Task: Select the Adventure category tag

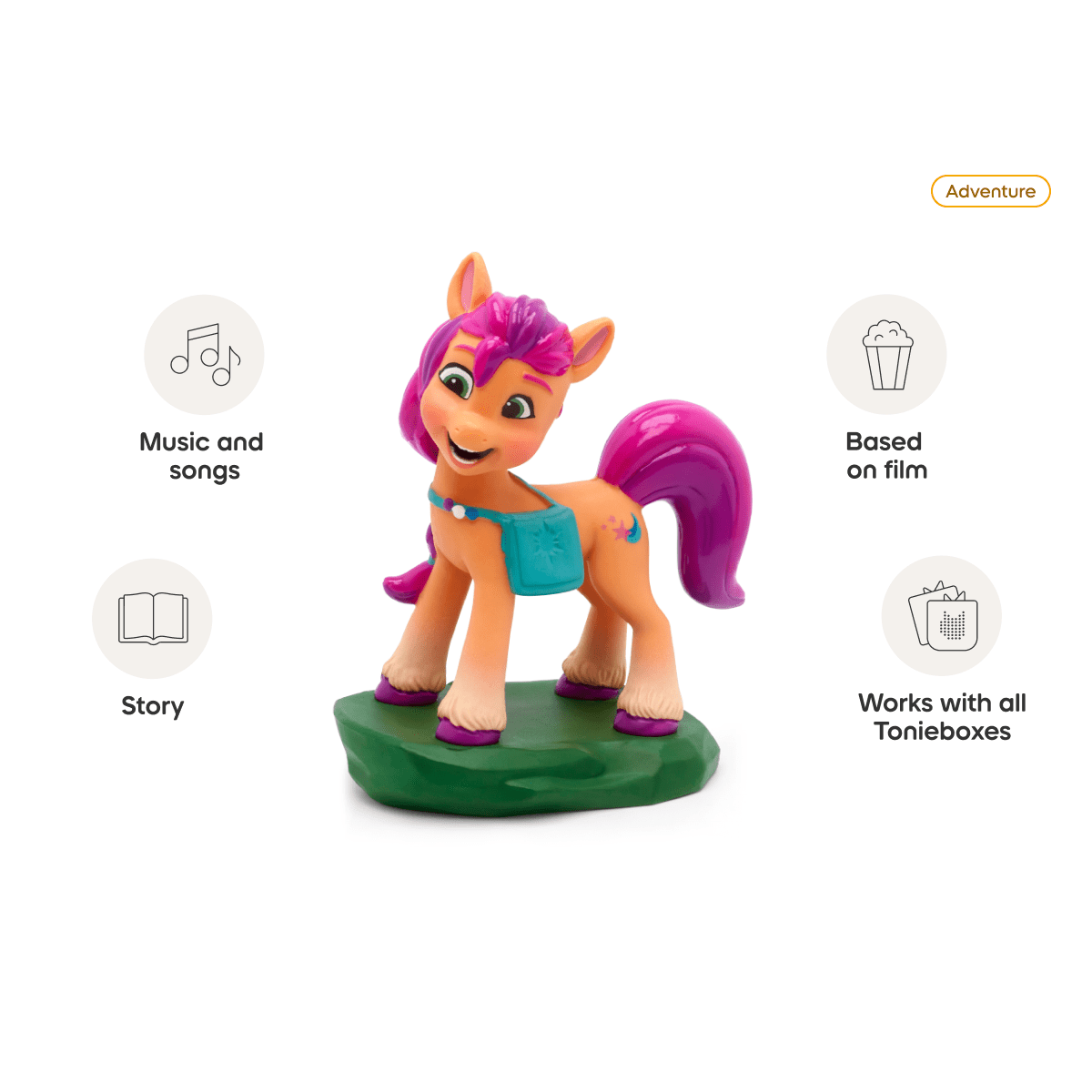Action: click(x=990, y=191)
